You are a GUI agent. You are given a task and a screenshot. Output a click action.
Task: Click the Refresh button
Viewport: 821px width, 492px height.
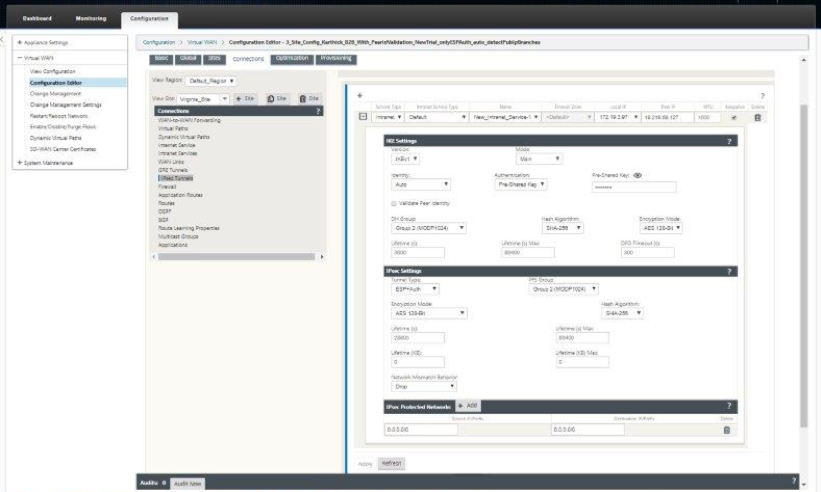391,463
